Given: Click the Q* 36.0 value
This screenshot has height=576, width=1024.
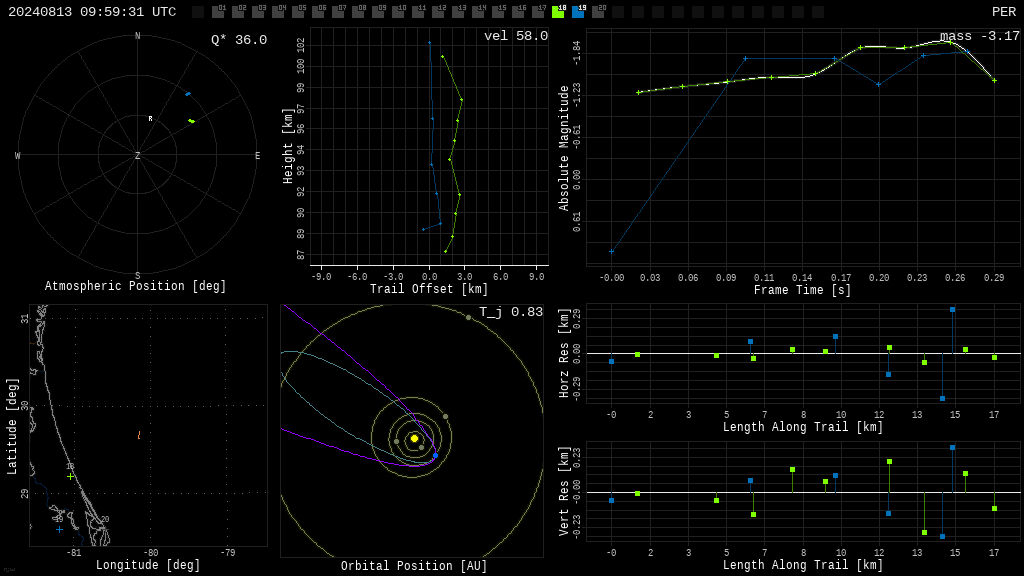Looking at the screenshot, I should click(x=239, y=40).
